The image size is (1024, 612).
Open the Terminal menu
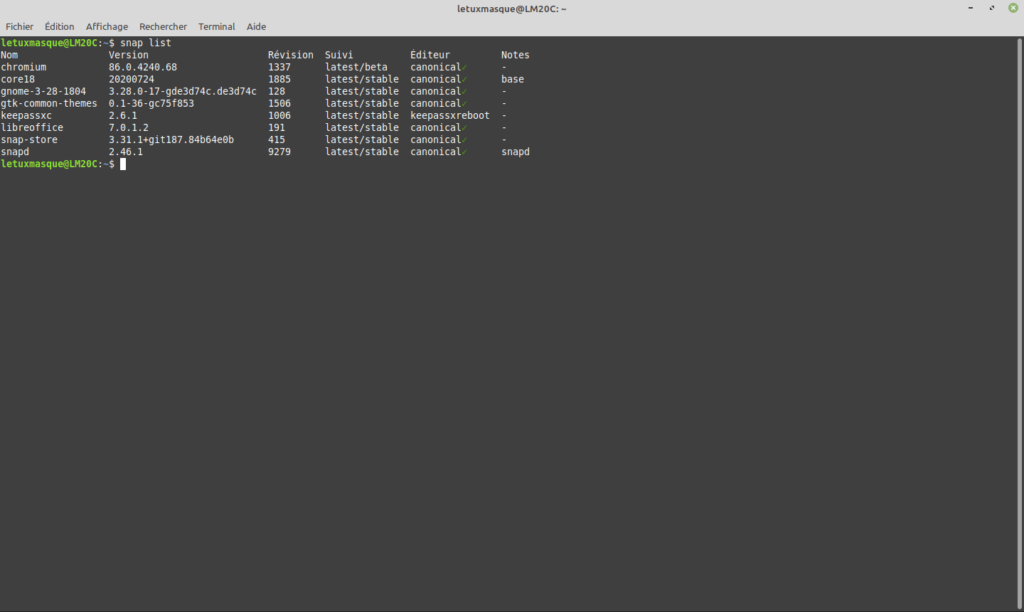[217, 27]
